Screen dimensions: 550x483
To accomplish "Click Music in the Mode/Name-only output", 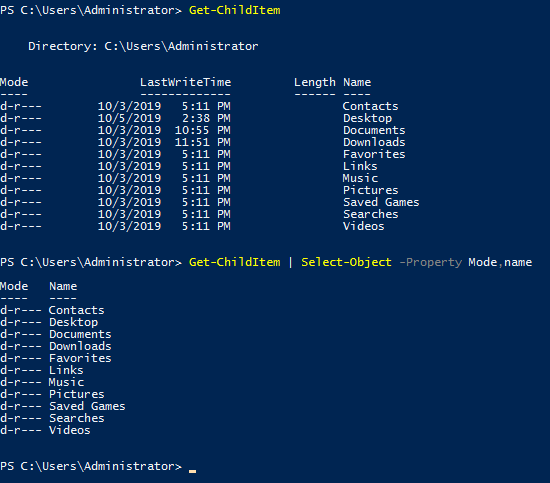I will tap(66, 382).
